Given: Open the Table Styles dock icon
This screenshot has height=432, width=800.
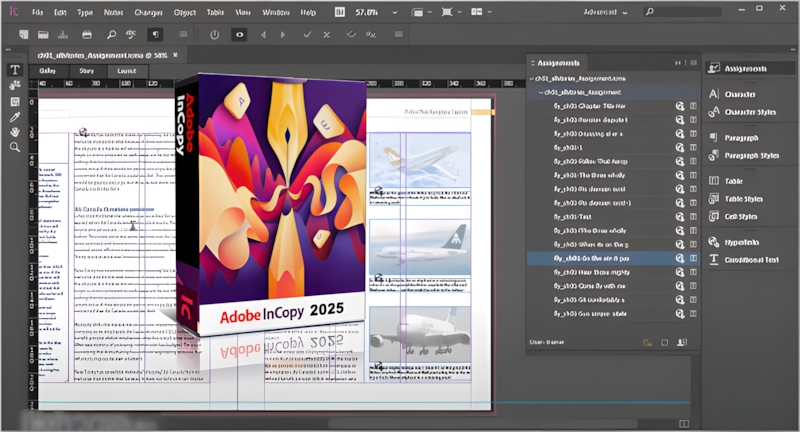Looking at the screenshot, I should [x=714, y=199].
